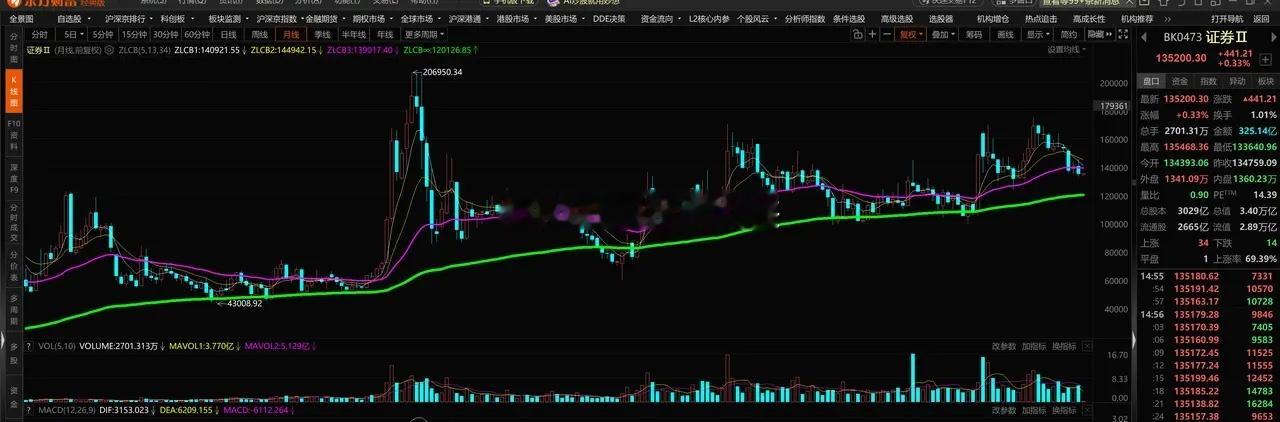Expand 设置均线 dropdown

tap(1066, 49)
